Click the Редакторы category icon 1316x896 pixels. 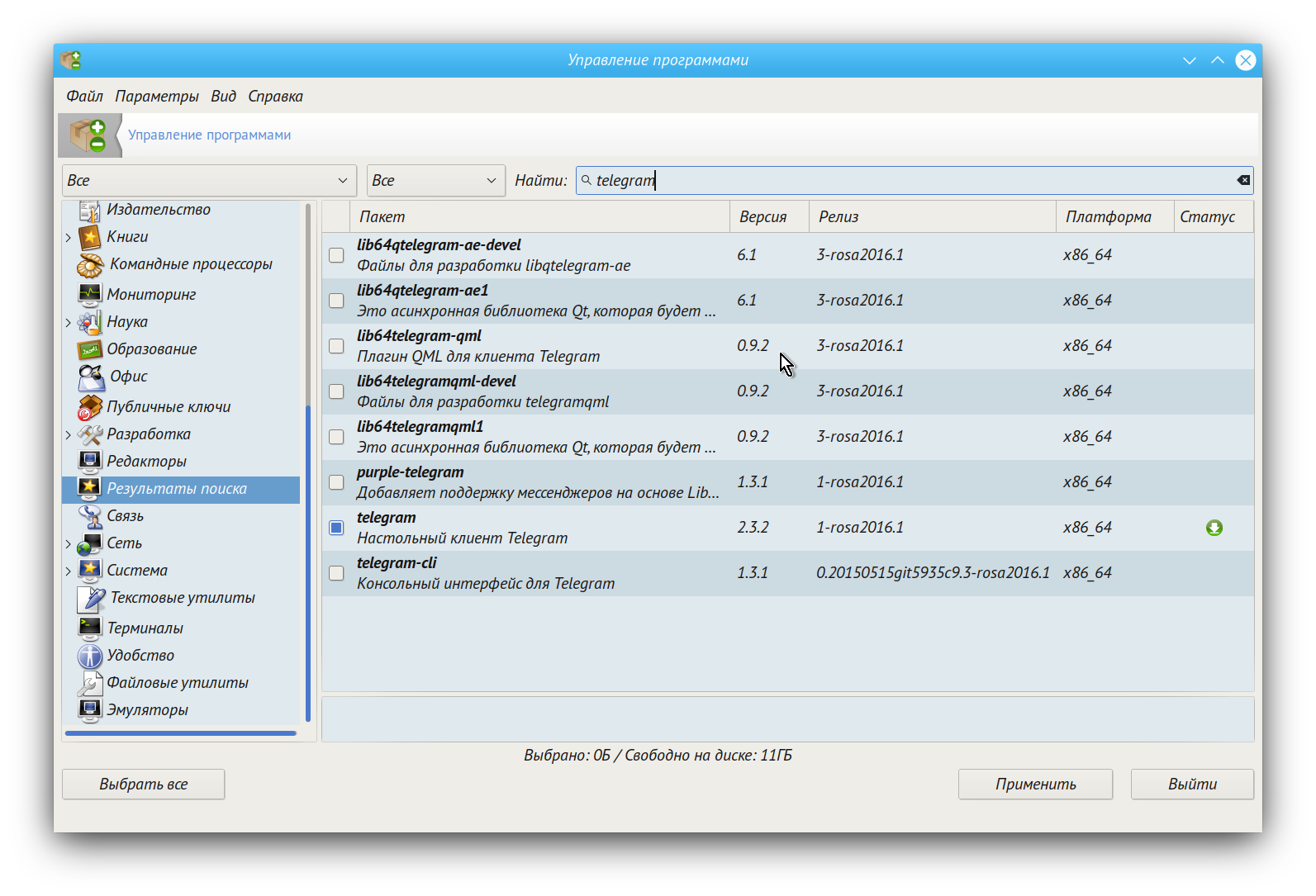click(89, 462)
